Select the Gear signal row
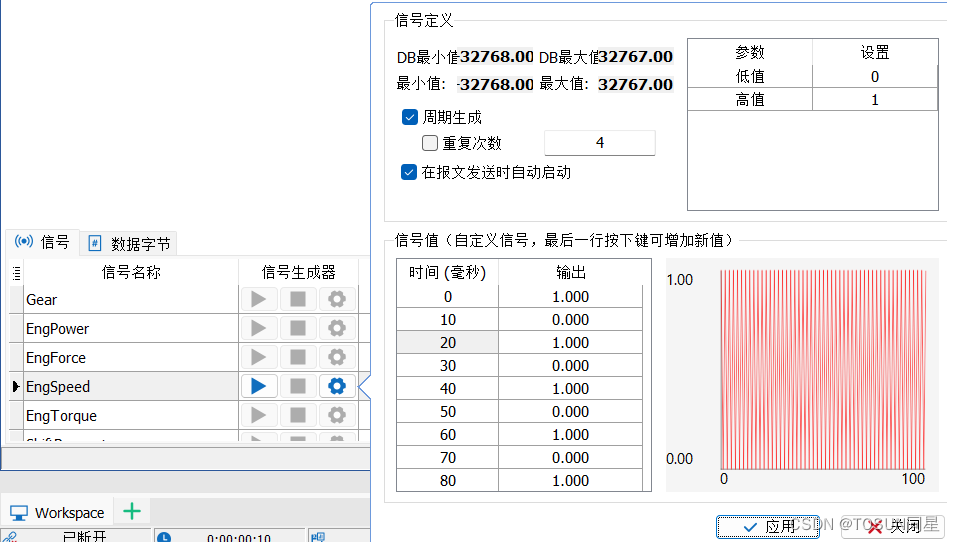The image size is (955, 542). [130, 300]
